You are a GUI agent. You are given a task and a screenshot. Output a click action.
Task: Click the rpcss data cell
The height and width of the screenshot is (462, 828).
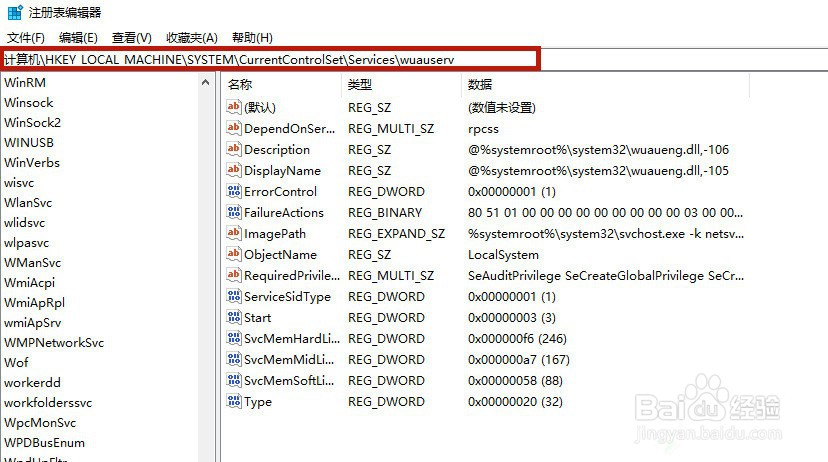(483, 129)
